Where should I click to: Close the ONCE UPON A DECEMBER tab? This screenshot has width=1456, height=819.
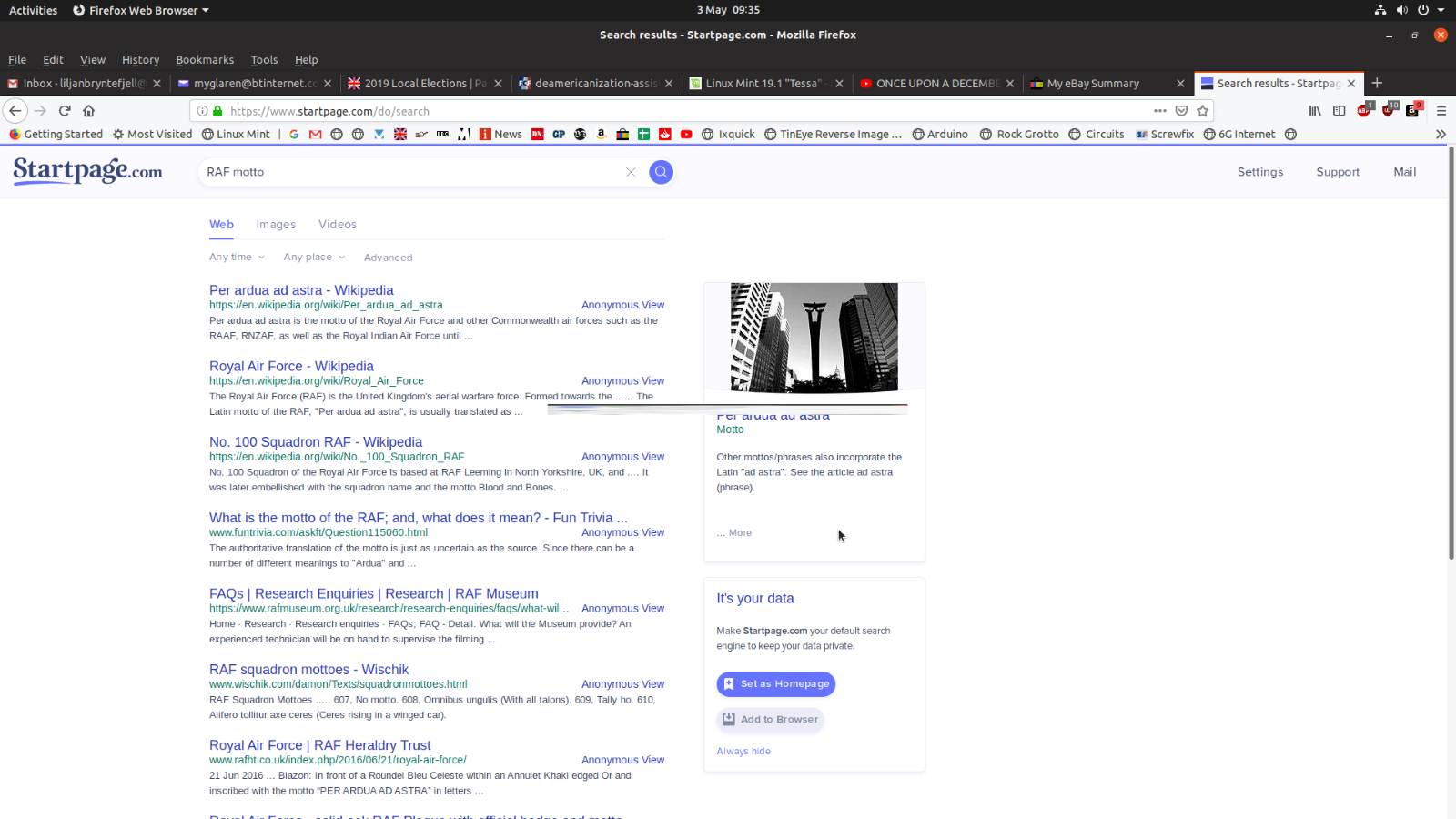1010,83
